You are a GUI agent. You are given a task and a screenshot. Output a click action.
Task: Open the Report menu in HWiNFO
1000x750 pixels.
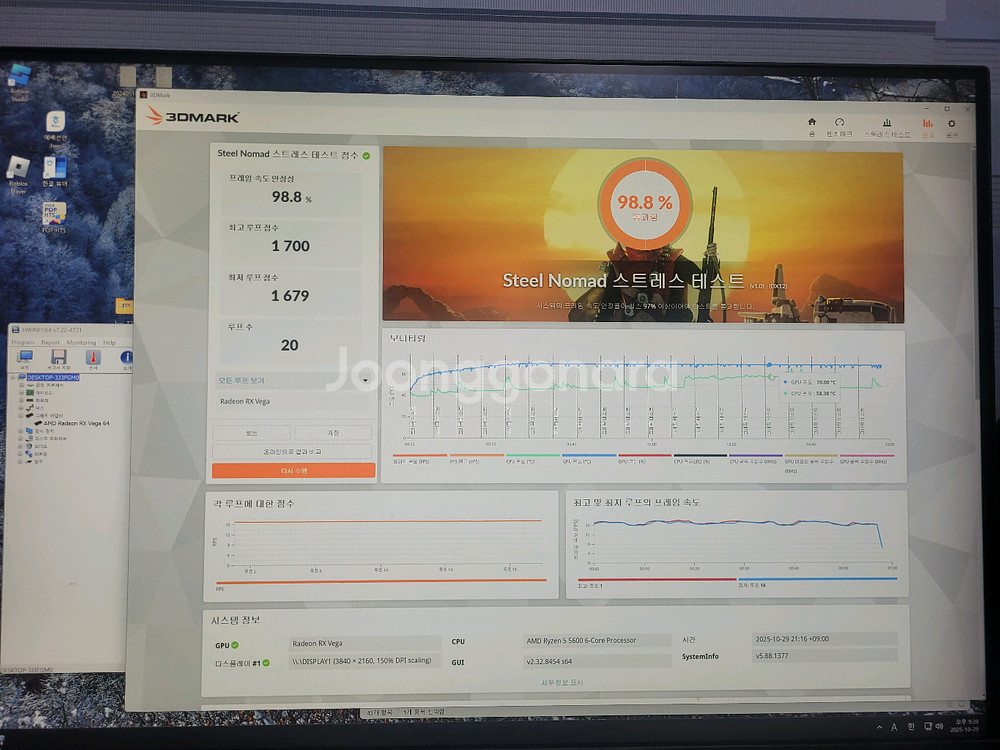click(x=50, y=342)
